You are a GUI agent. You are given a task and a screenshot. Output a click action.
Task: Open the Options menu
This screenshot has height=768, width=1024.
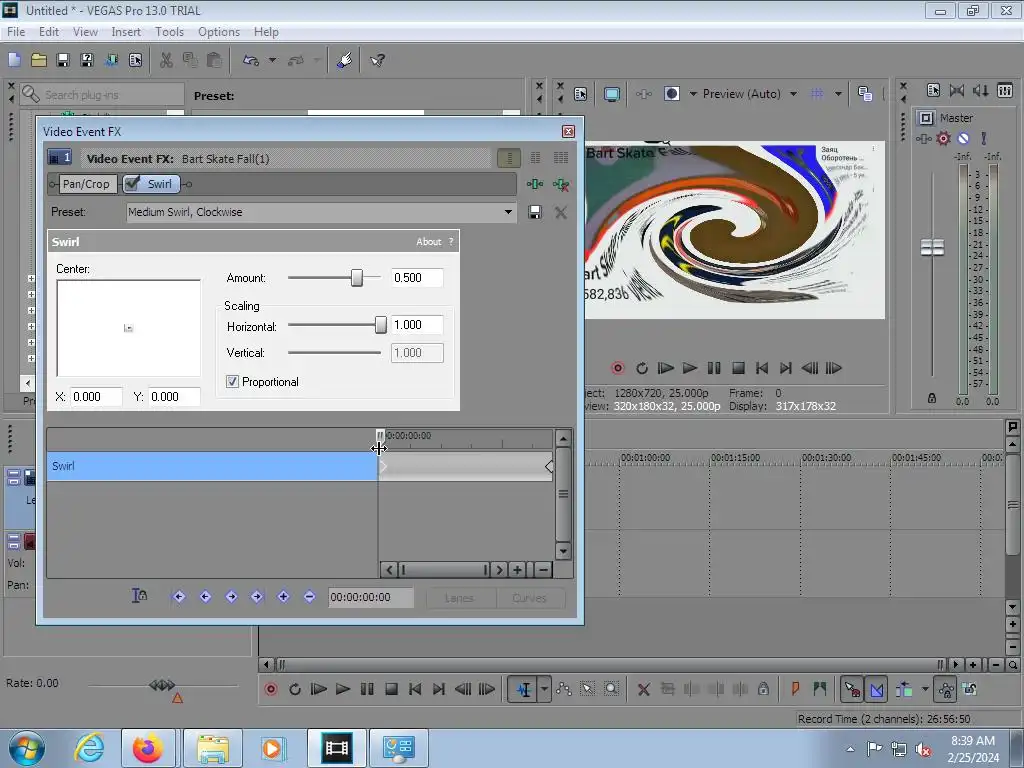click(x=219, y=31)
